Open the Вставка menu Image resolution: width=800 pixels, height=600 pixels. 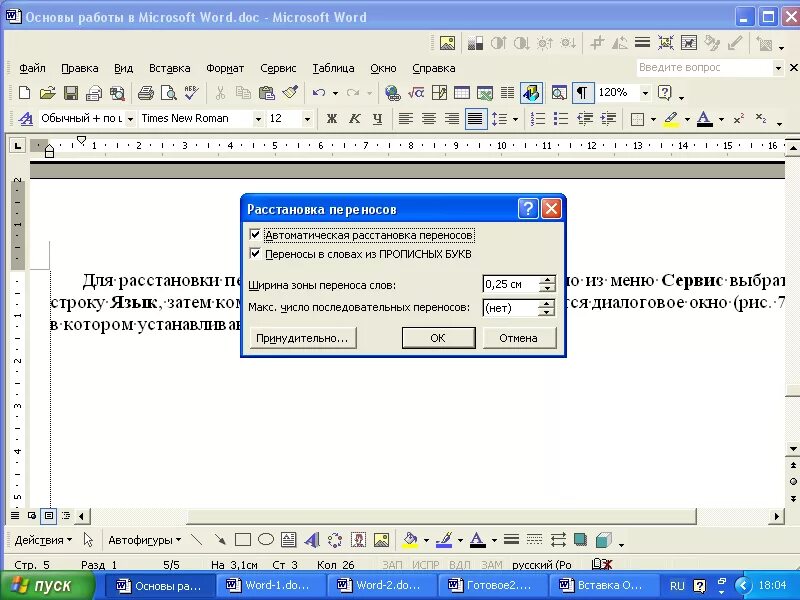coord(169,68)
